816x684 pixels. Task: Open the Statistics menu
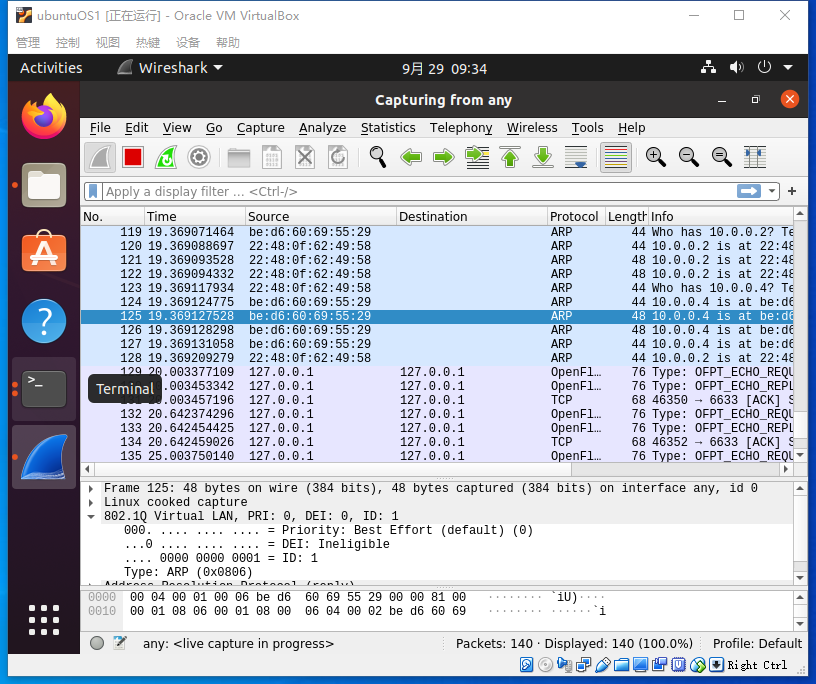pos(388,128)
